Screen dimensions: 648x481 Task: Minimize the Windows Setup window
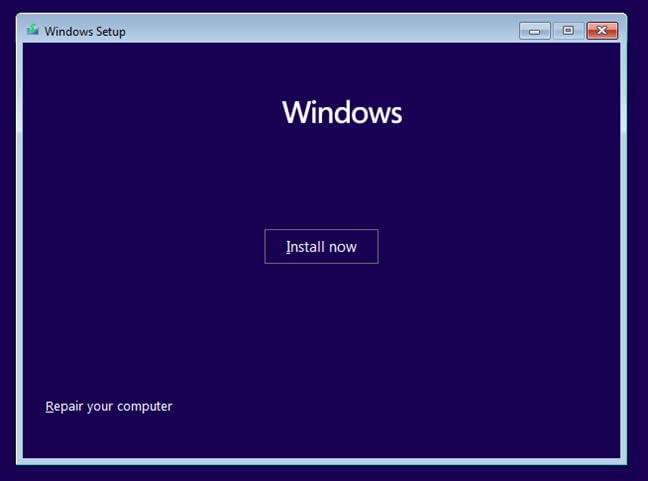coord(534,31)
